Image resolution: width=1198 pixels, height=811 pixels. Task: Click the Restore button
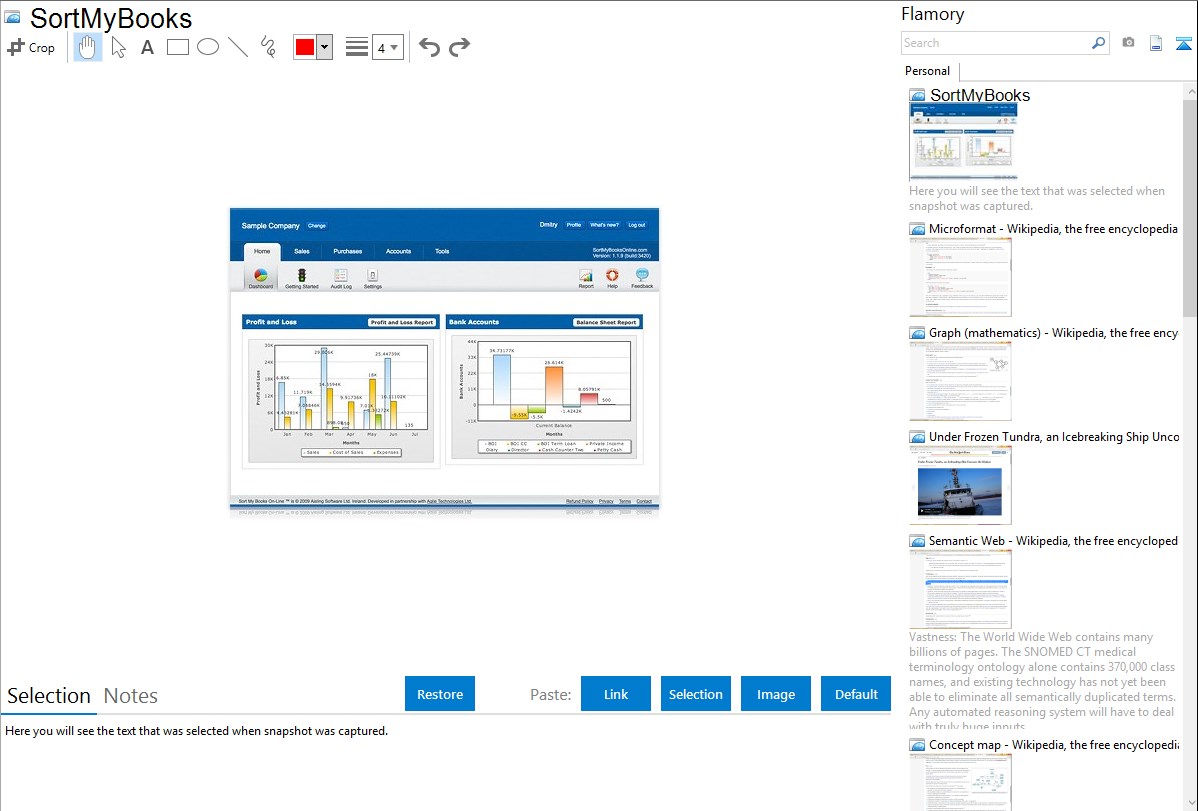tap(440, 694)
